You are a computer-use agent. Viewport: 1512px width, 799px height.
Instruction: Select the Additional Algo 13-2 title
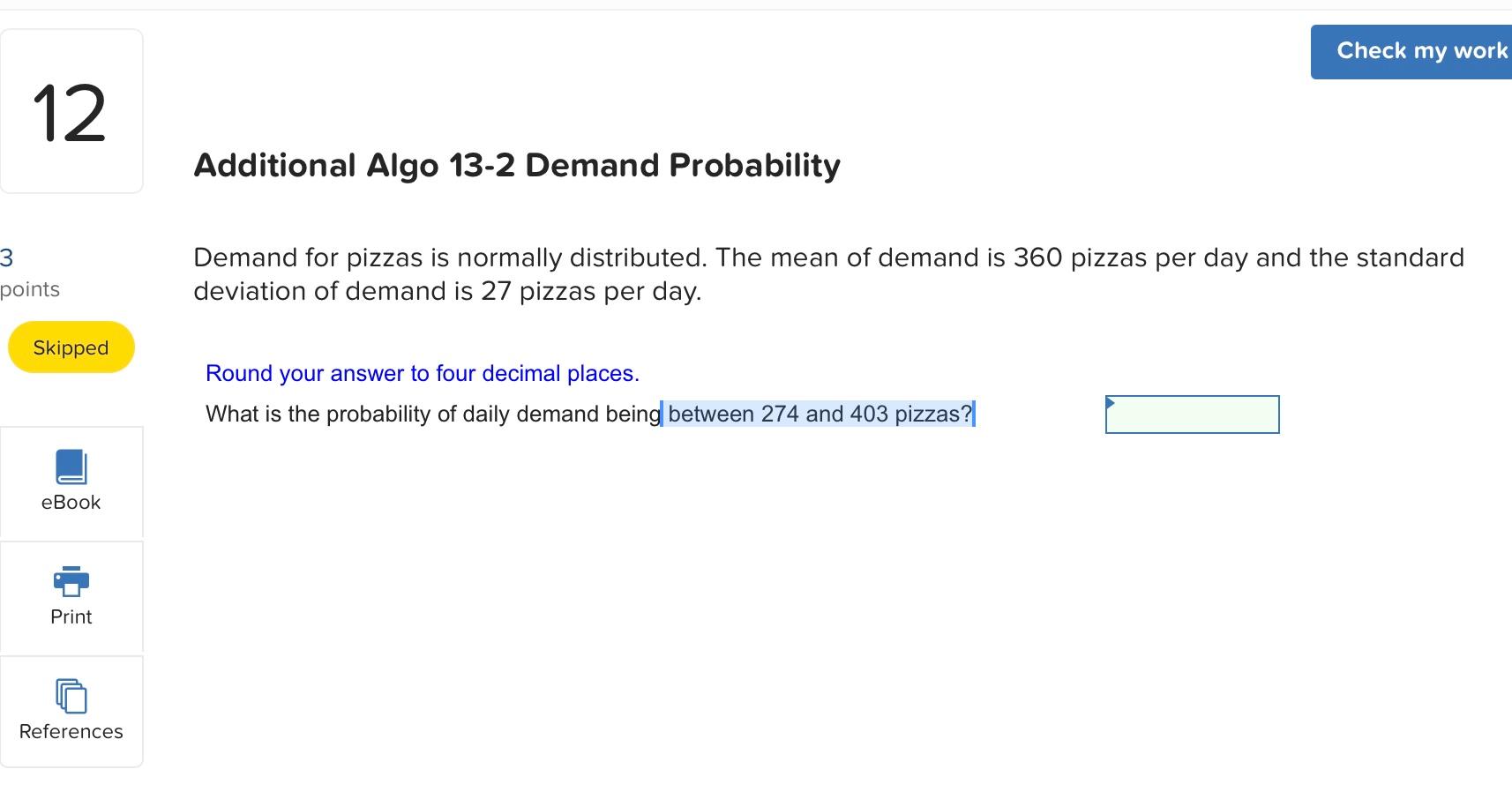(517, 164)
